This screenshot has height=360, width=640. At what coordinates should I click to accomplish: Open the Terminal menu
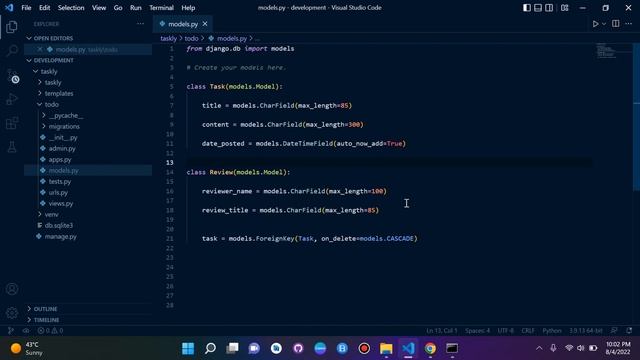coord(161,8)
